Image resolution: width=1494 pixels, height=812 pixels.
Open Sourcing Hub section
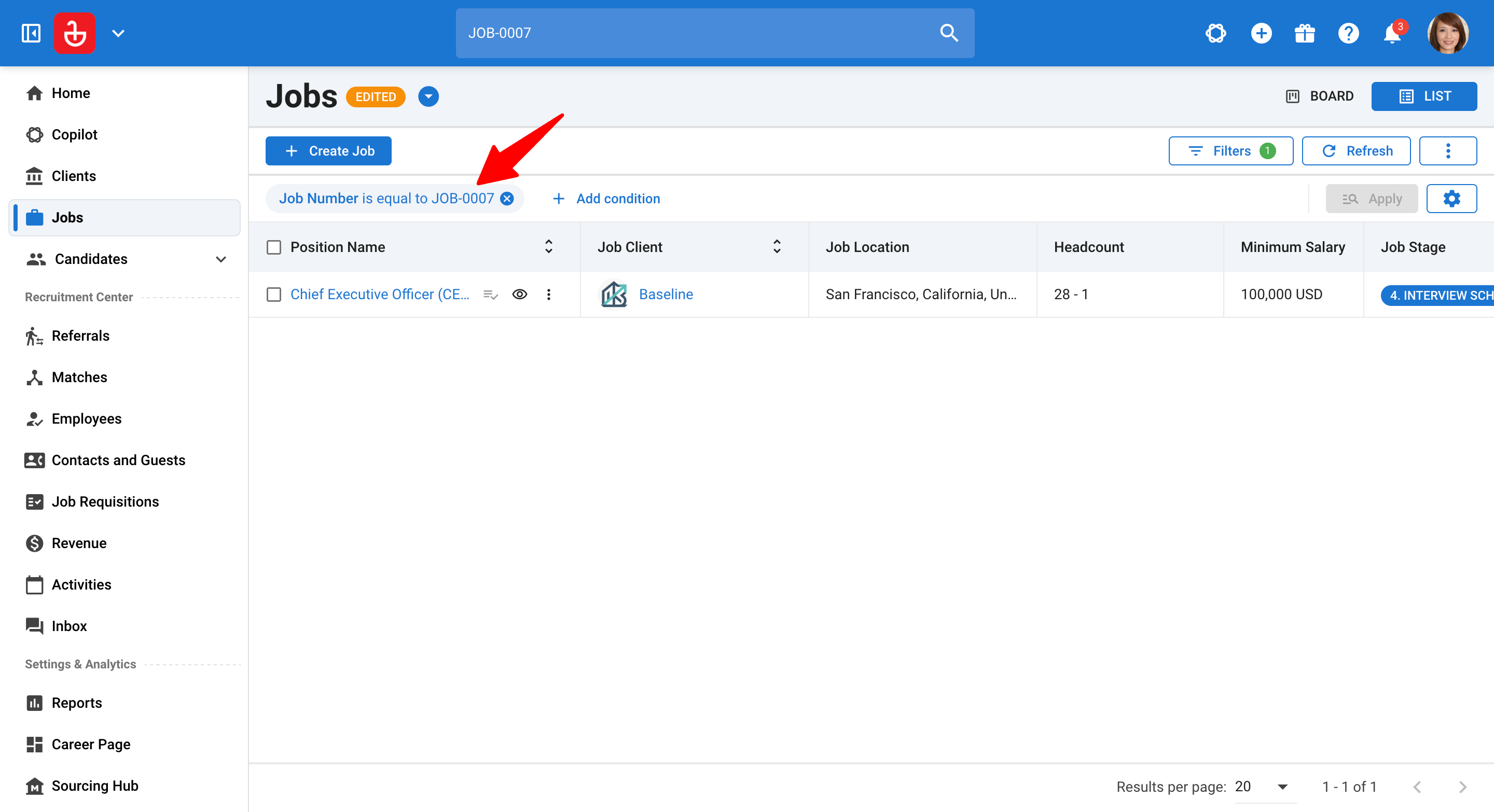click(125, 786)
